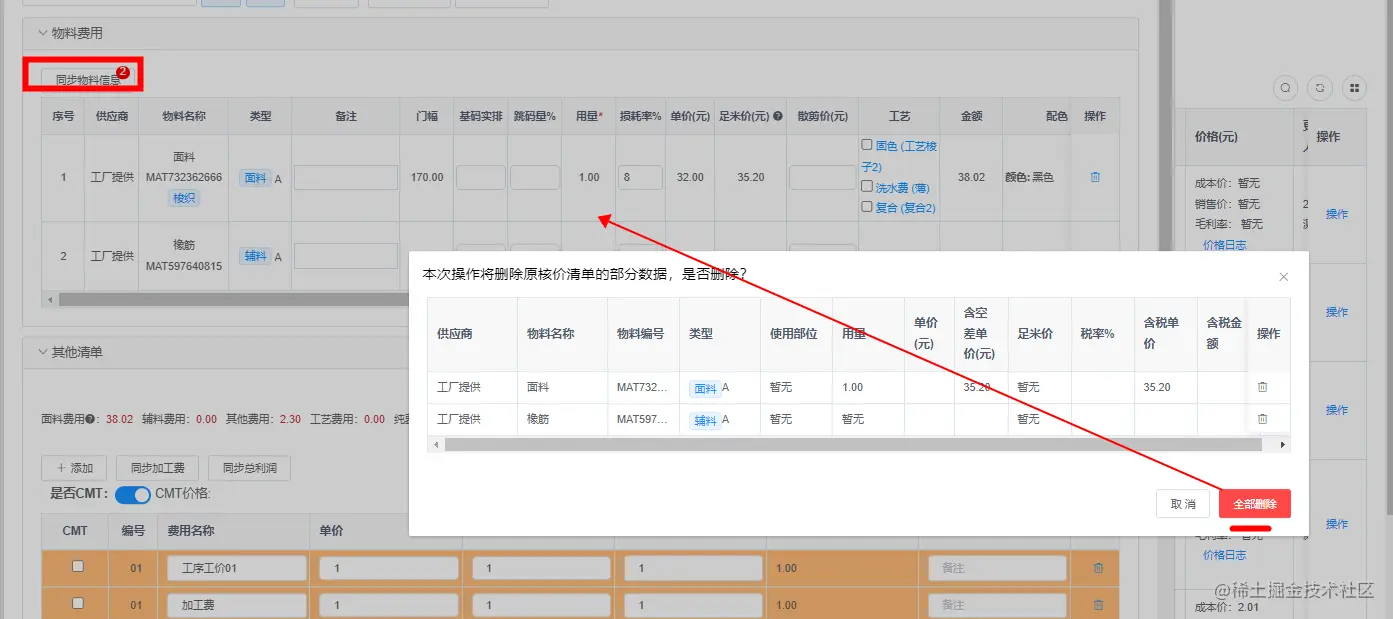This screenshot has height=619, width=1393.
Task: Check the 复合 (复合2) checkbox
Action: [867, 207]
